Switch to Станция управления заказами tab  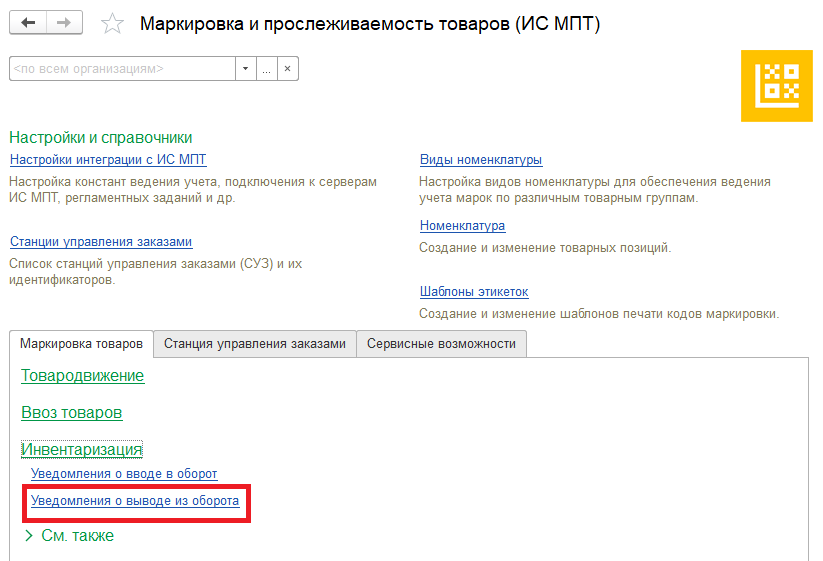tap(255, 344)
